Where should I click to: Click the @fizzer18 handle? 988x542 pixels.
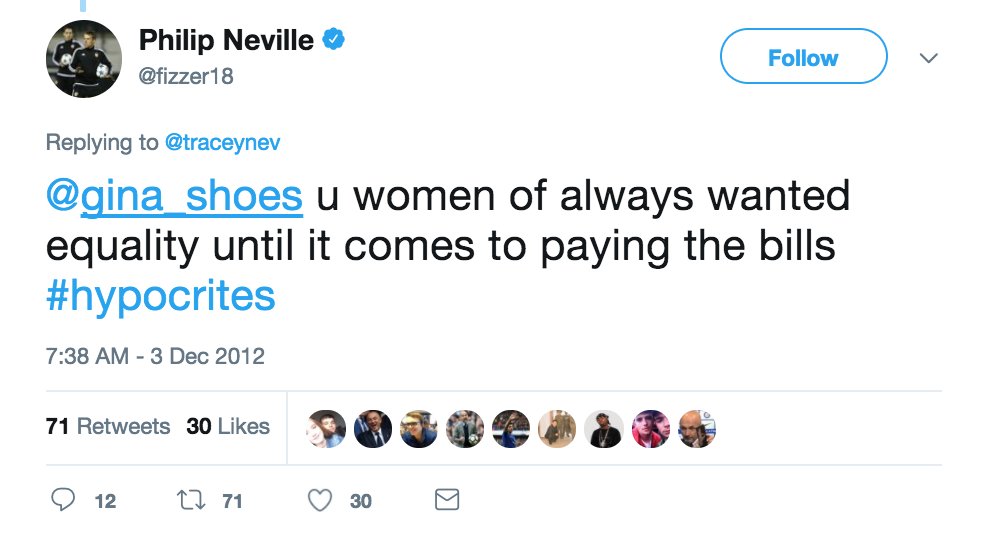coord(186,75)
